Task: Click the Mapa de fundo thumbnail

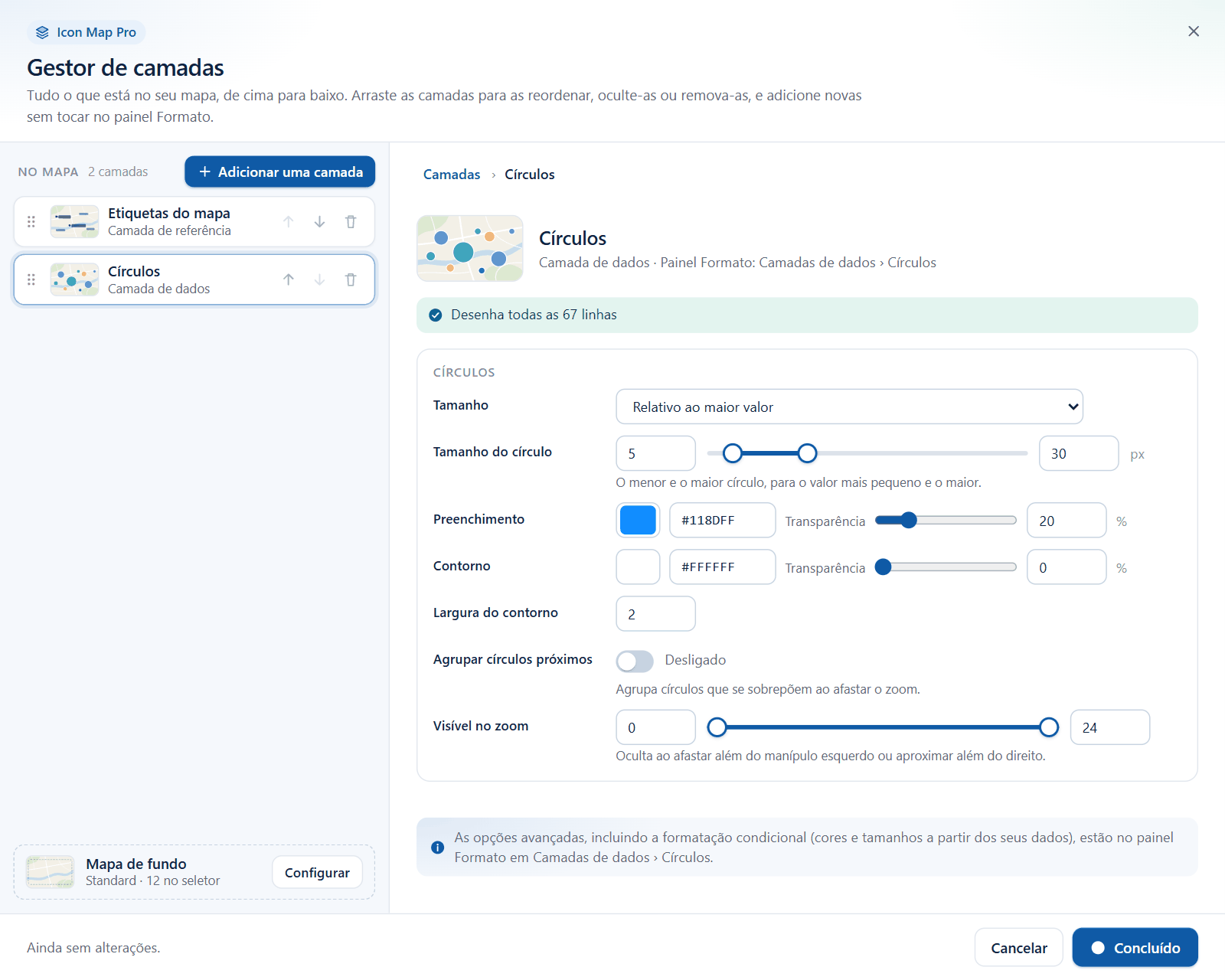Action: pyautogui.click(x=51, y=872)
